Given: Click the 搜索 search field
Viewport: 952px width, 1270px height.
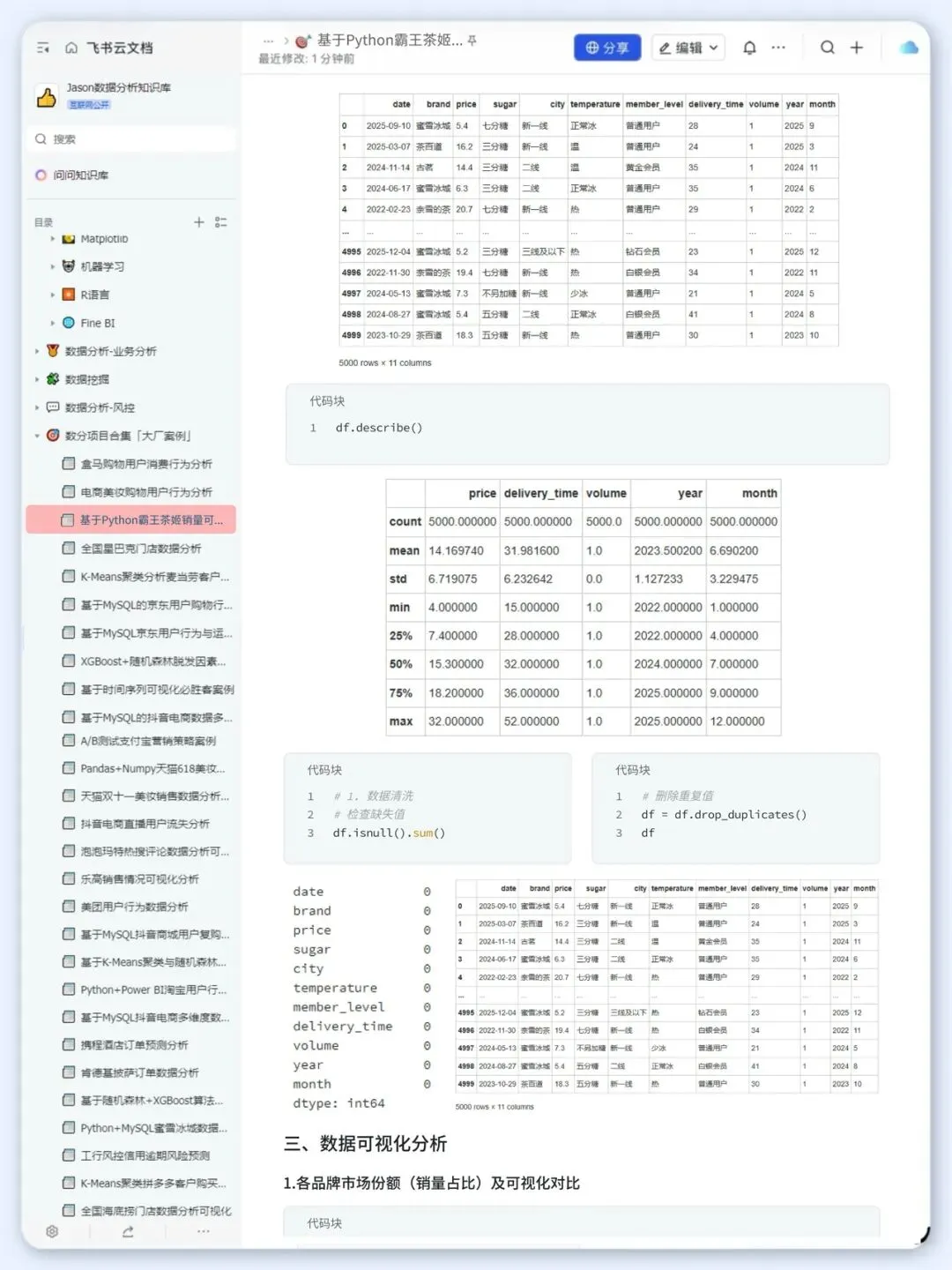Looking at the screenshot, I should (132, 139).
